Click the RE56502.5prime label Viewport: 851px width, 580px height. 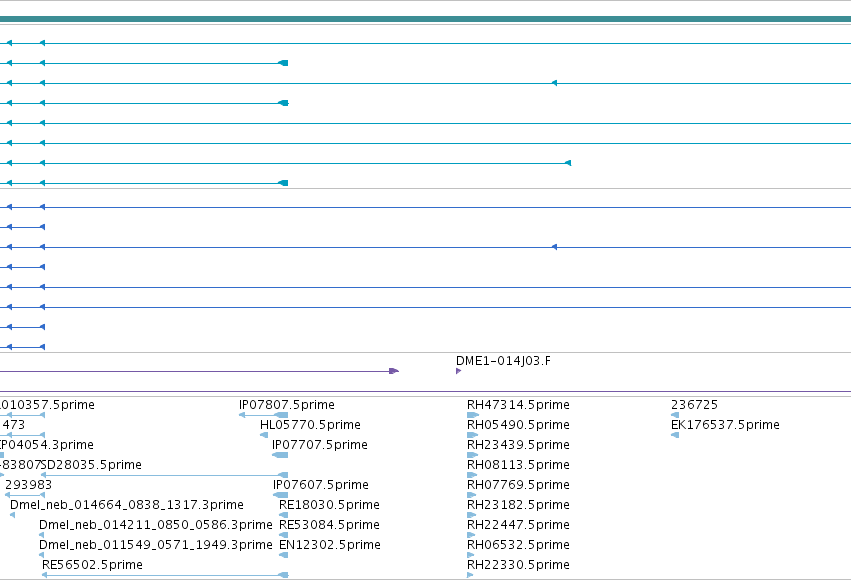pyautogui.click(x=92, y=565)
